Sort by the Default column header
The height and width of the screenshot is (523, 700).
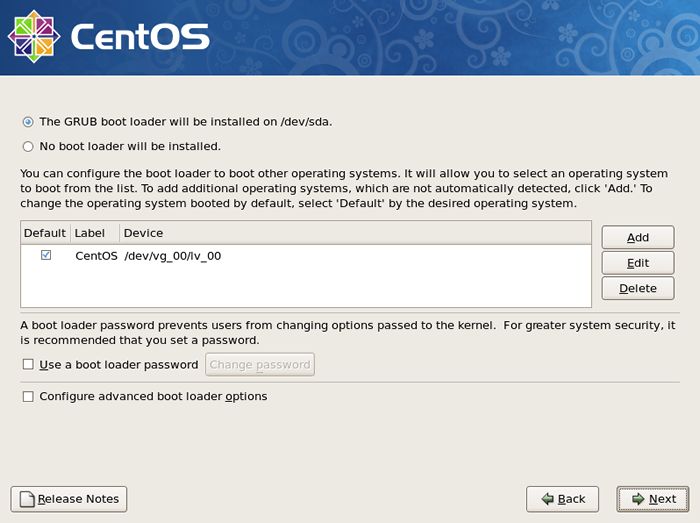45,233
